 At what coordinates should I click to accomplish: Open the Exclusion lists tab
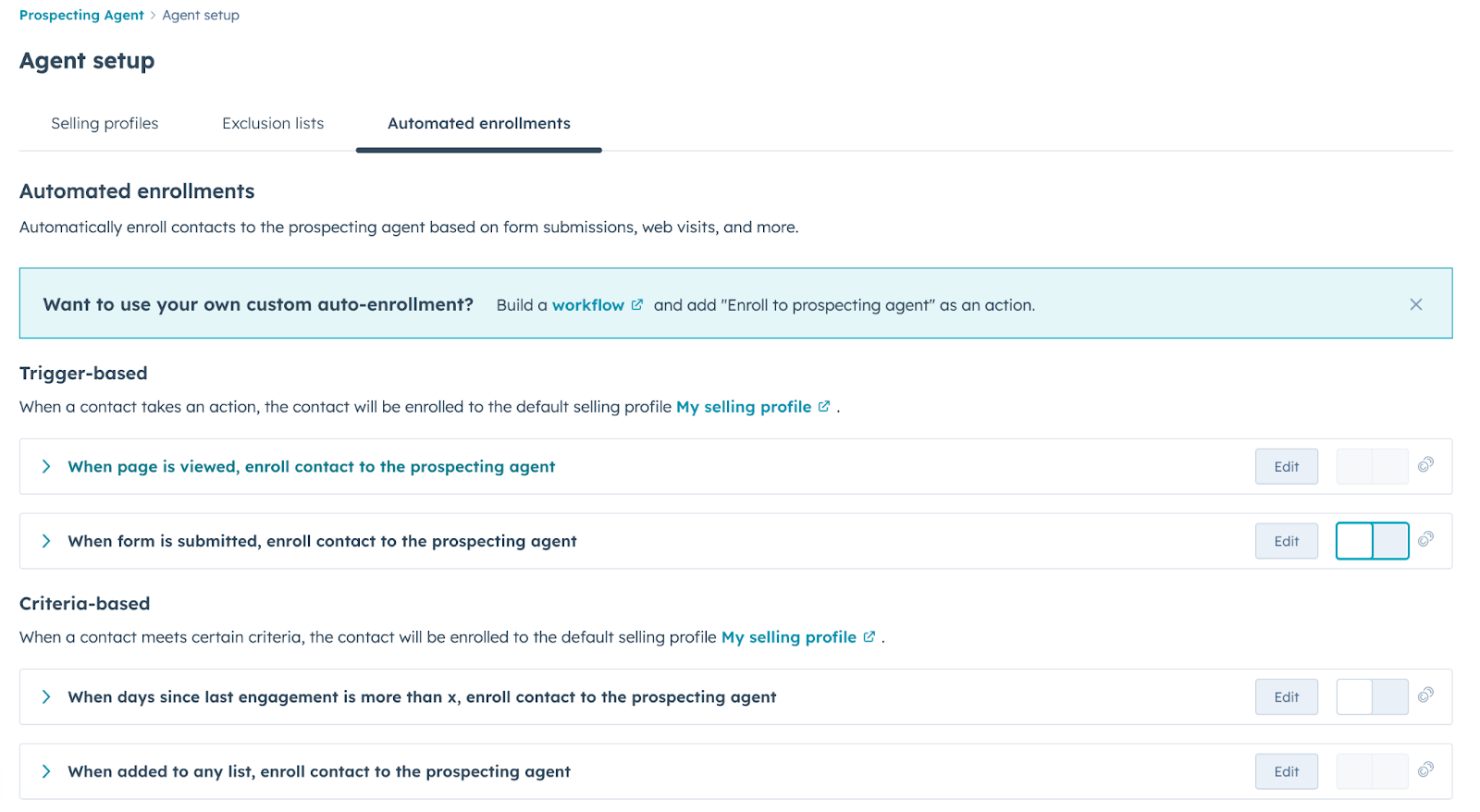coord(273,123)
